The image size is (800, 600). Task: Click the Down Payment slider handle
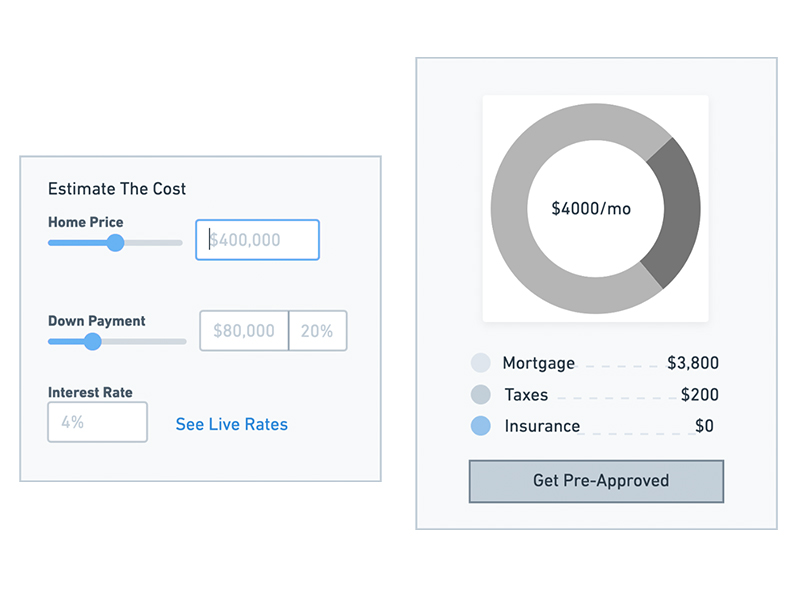tap(92, 341)
